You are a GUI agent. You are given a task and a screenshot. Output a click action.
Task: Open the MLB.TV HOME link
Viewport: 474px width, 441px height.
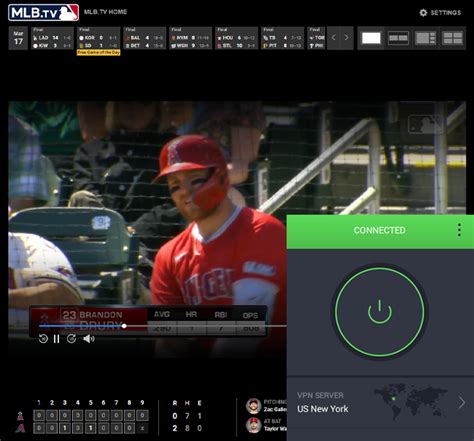(x=105, y=12)
